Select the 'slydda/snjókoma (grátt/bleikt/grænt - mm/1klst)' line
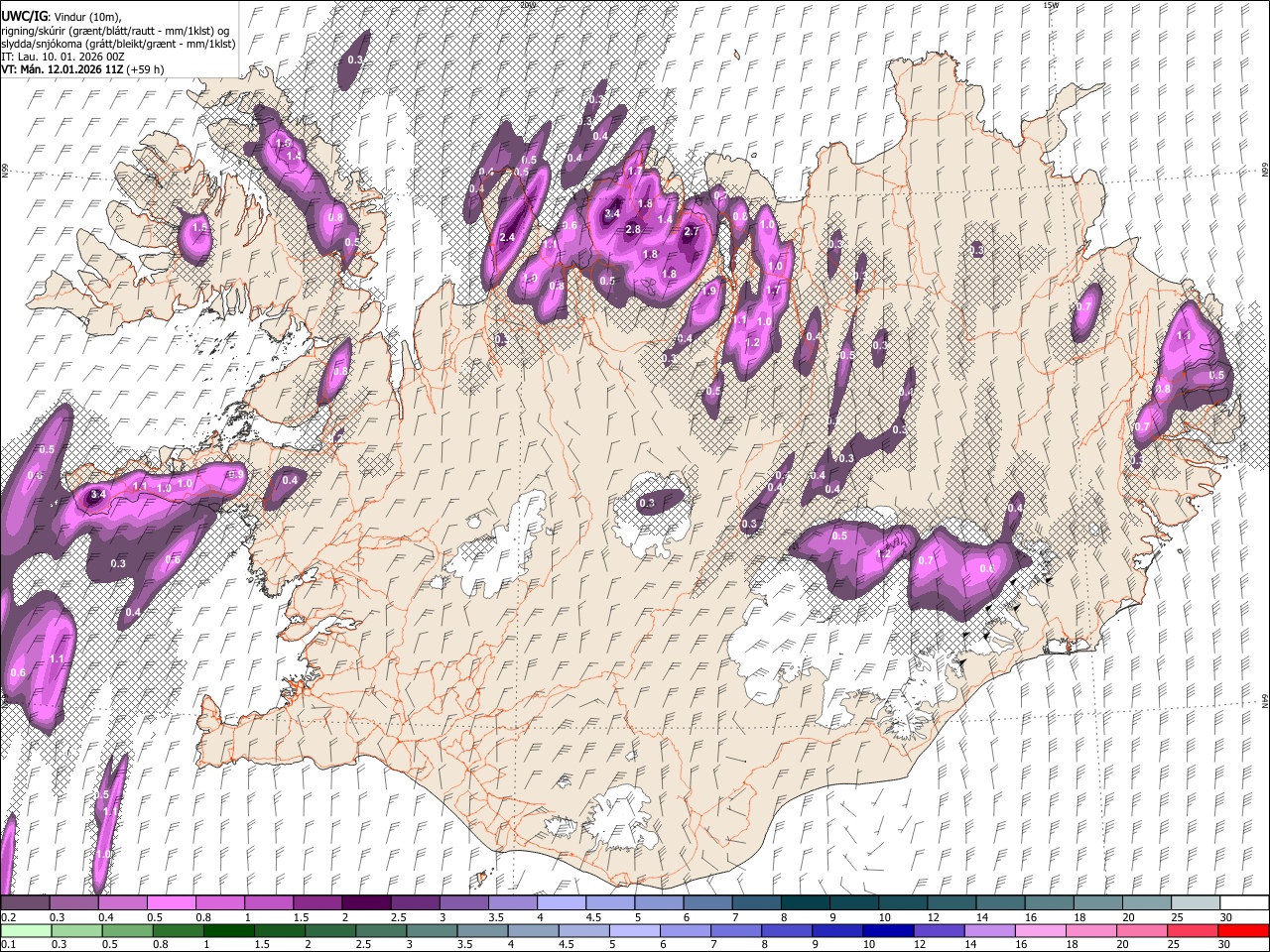The width and height of the screenshot is (1270, 952). tap(118, 44)
